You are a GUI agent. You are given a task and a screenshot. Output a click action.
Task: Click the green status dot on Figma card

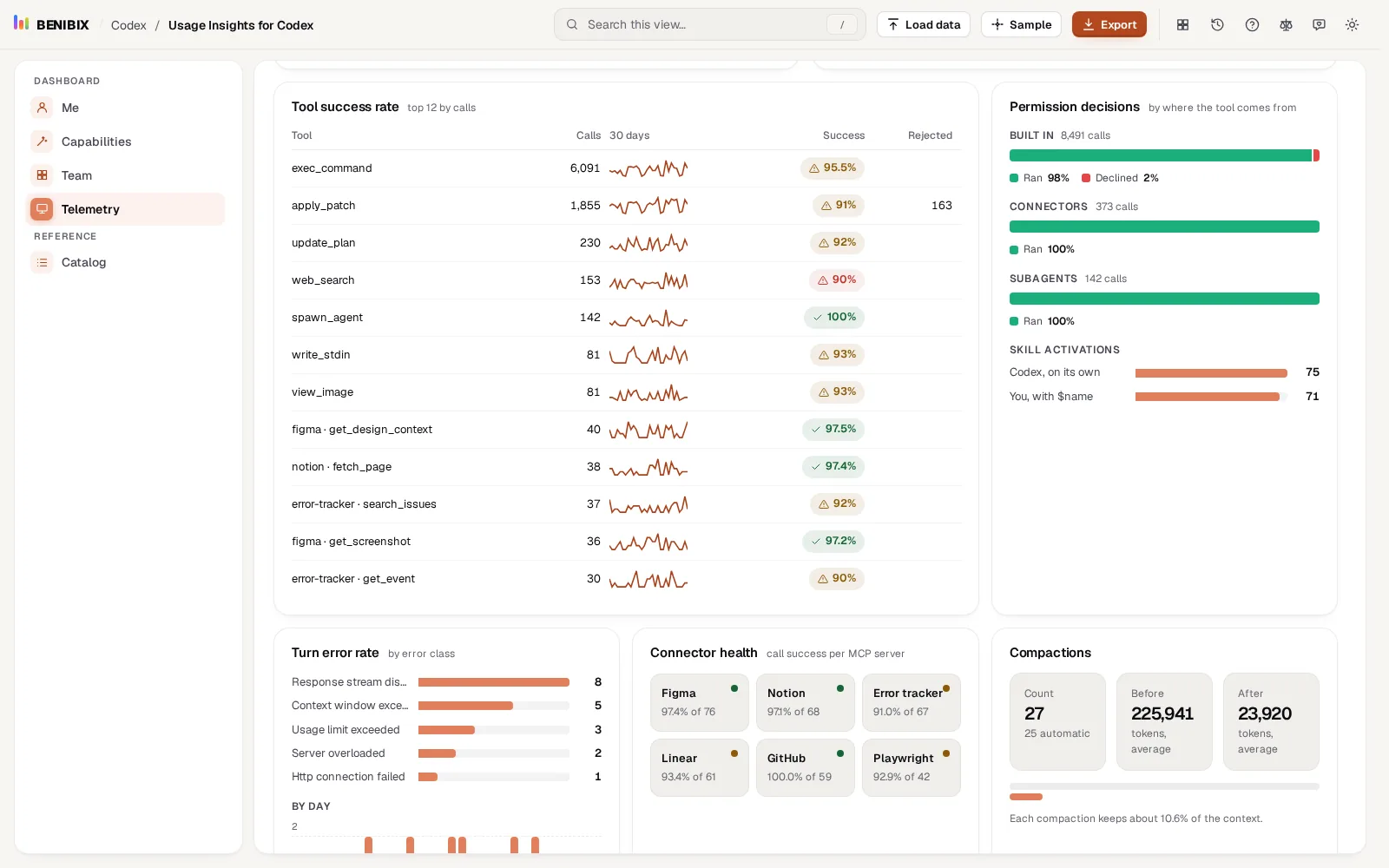click(734, 688)
